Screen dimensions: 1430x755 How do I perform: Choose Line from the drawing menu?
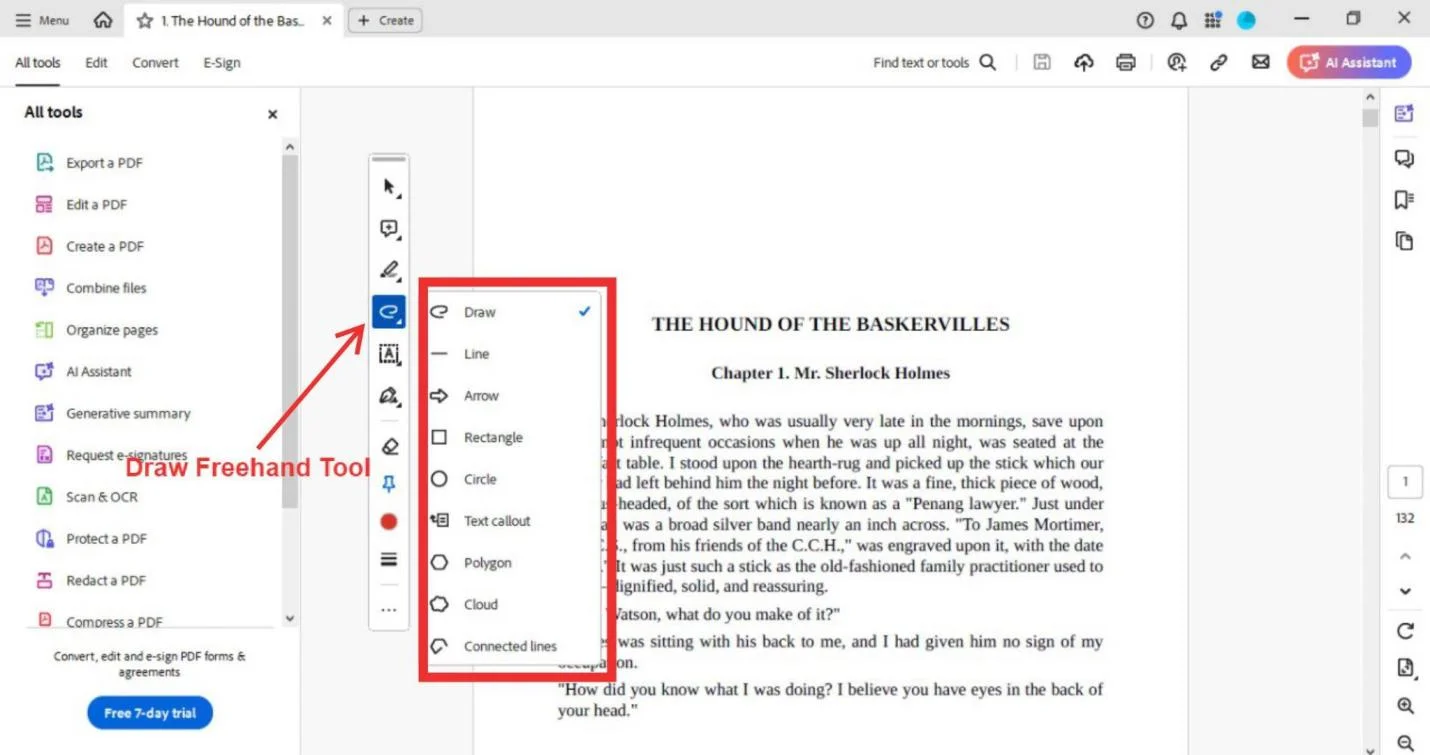coord(511,354)
